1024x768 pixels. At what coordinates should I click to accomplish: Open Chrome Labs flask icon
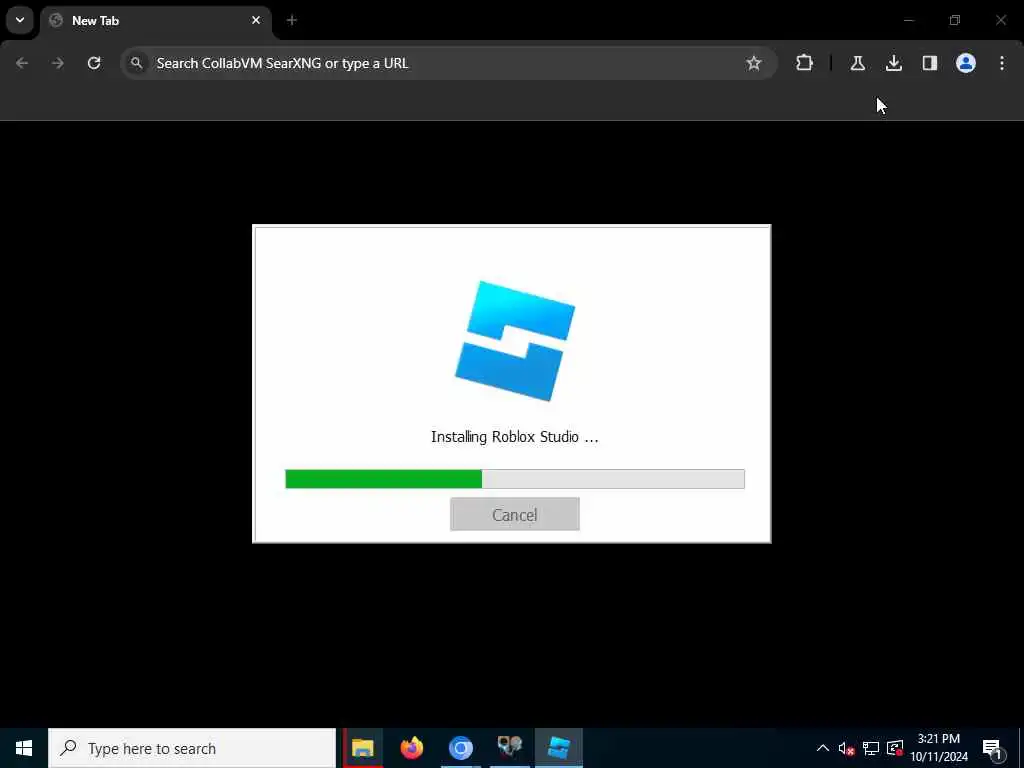point(857,63)
